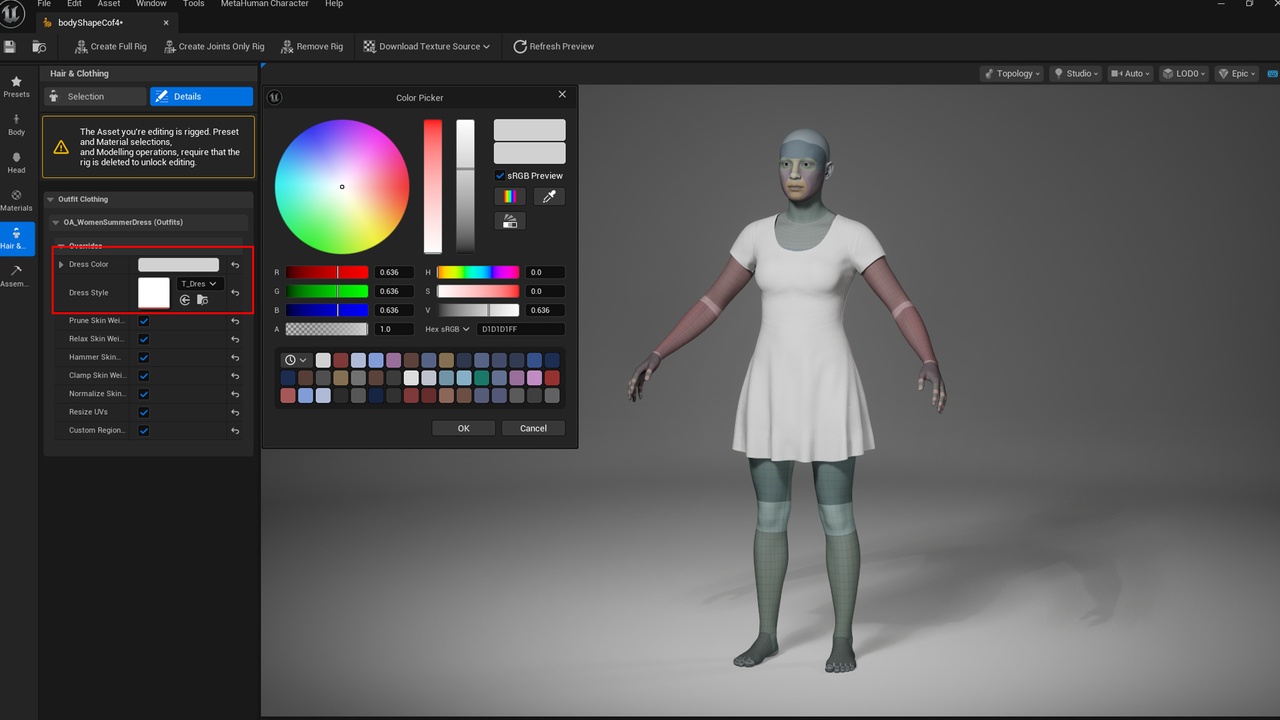This screenshot has width=1280, height=720.
Task: Click Create Full Rig toolbar button
Action: pyautogui.click(x=111, y=46)
